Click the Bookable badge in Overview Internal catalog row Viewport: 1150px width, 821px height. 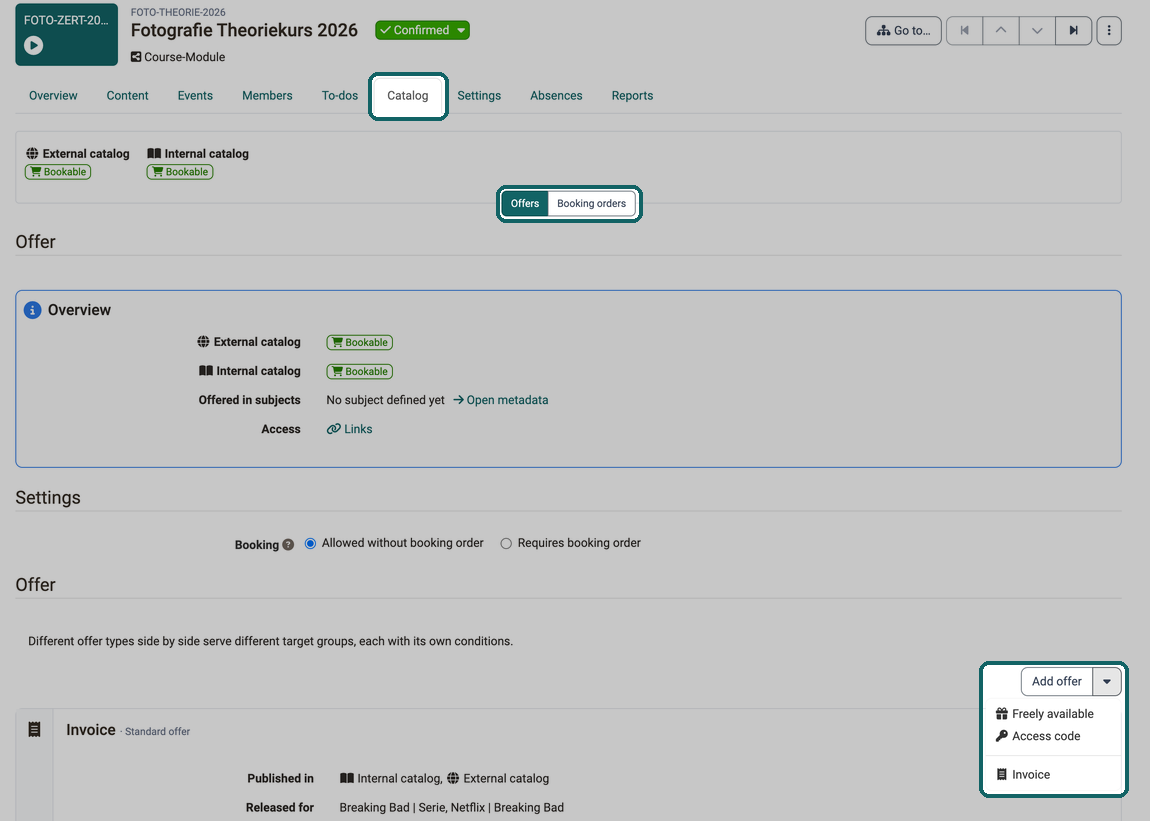tap(359, 372)
